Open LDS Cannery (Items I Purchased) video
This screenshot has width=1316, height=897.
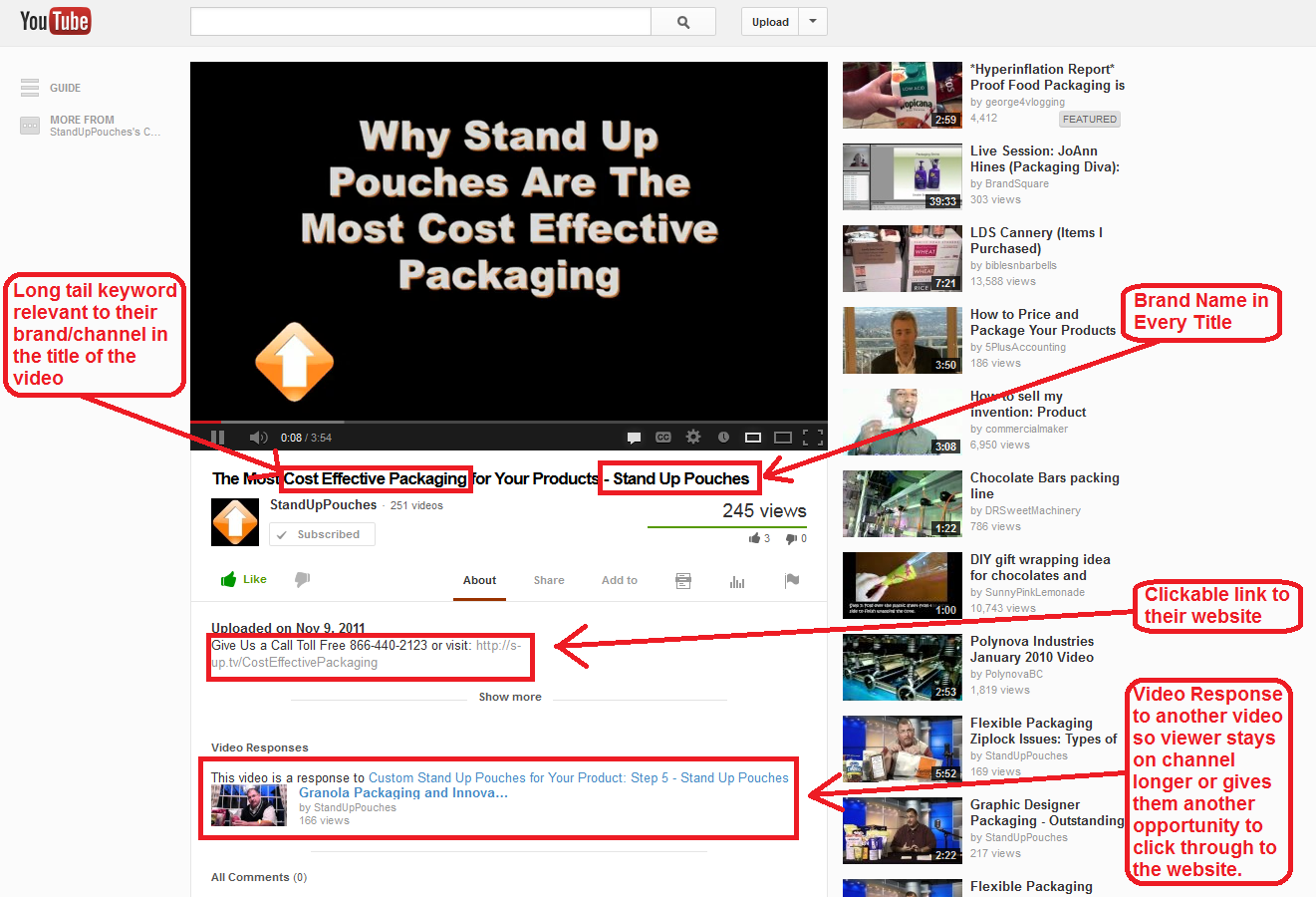1036,240
